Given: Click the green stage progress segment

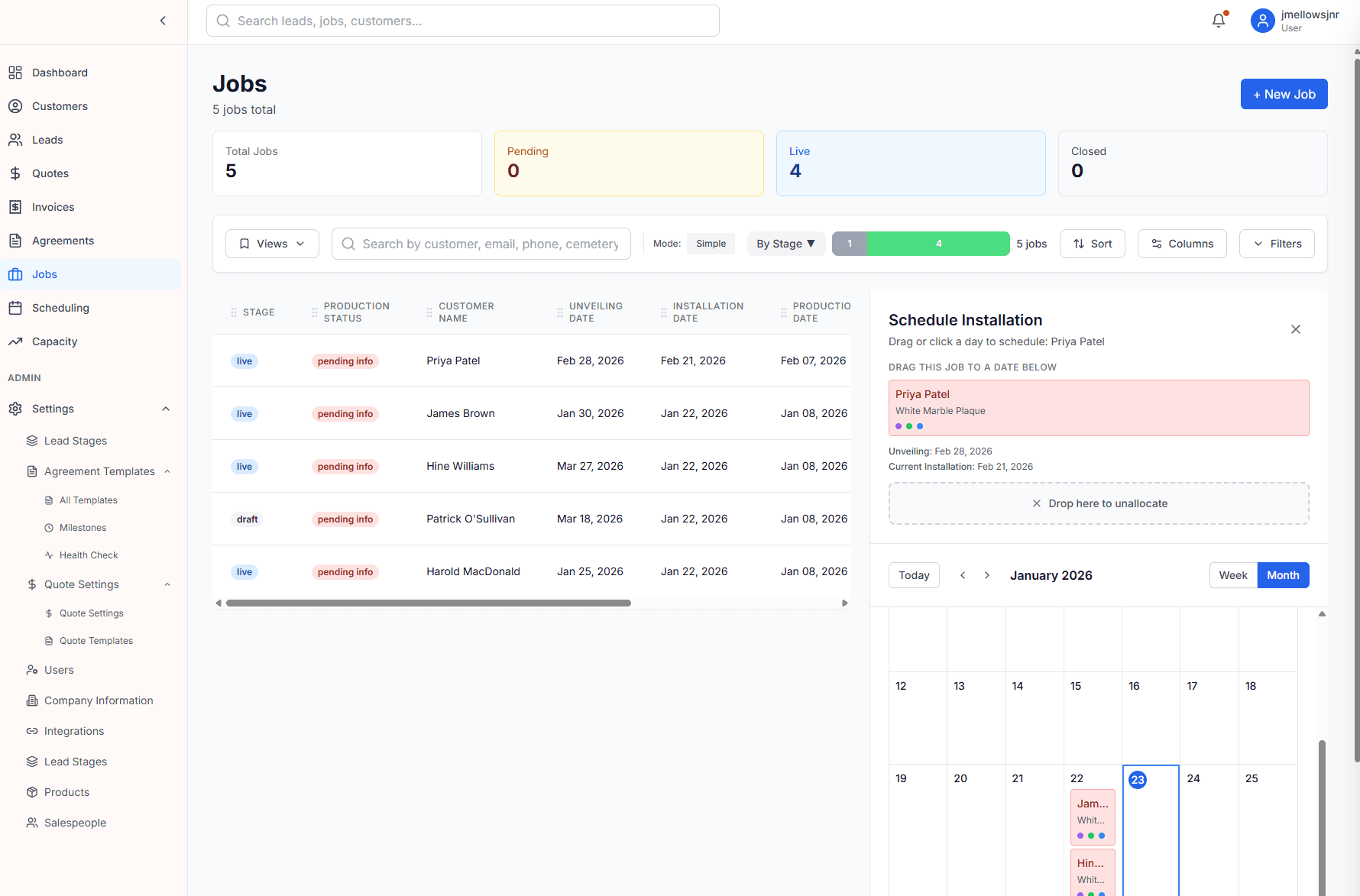Looking at the screenshot, I should [x=939, y=243].
